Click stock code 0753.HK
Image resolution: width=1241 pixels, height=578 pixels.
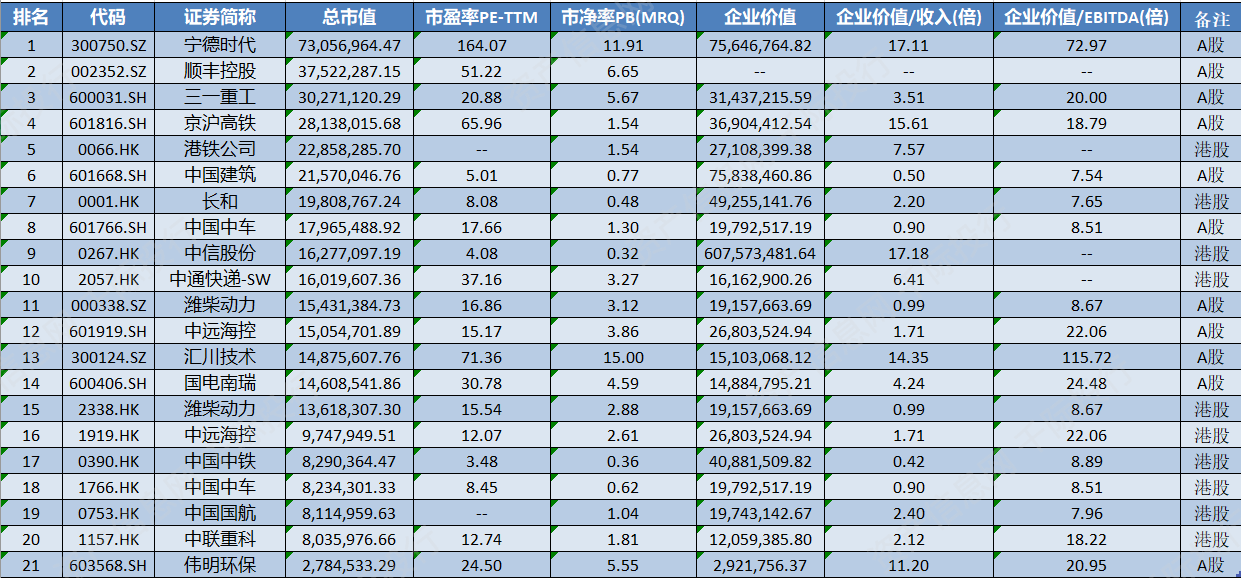click(109, 513)
